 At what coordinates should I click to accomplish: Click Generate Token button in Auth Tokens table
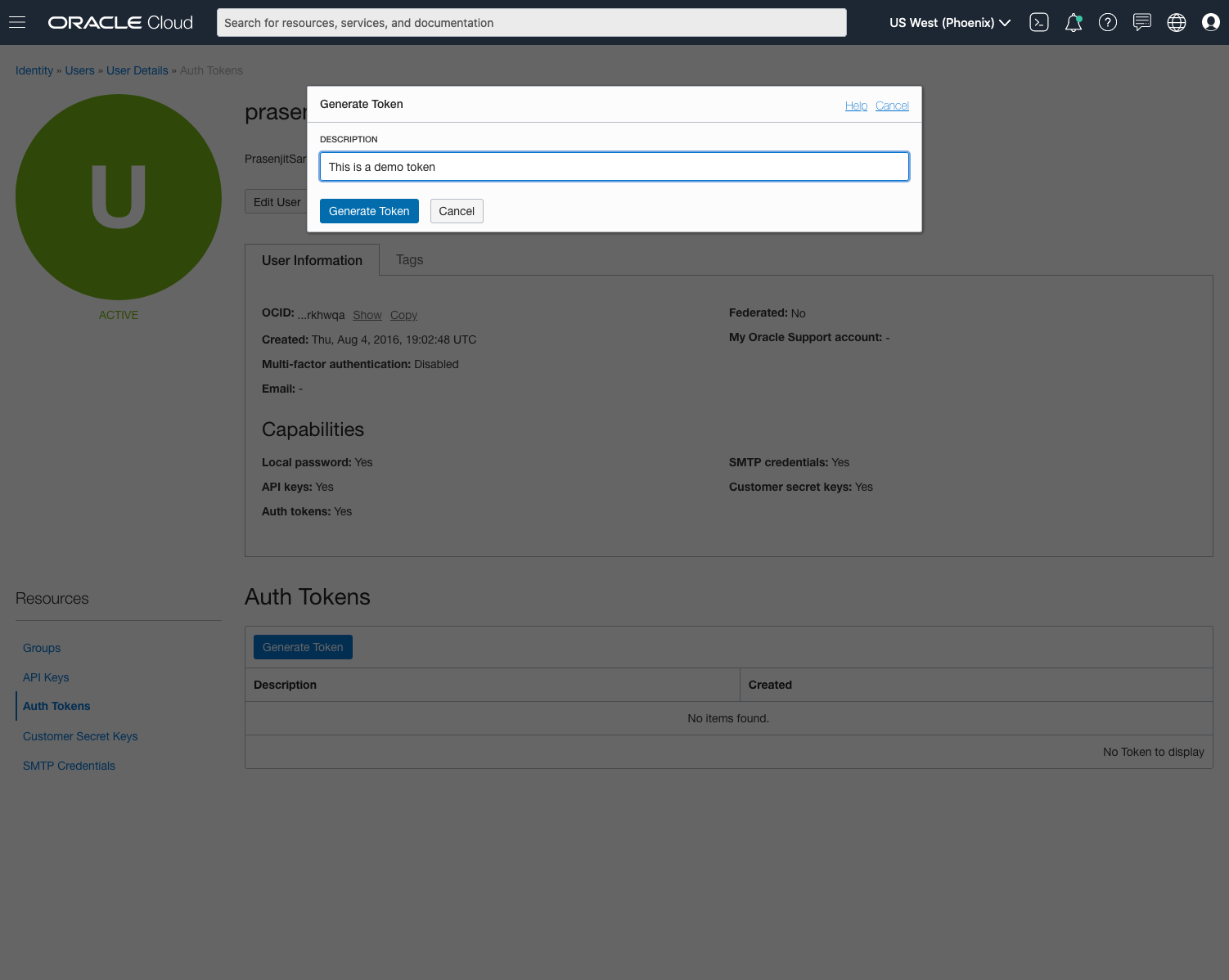click(x=303, y=647)
